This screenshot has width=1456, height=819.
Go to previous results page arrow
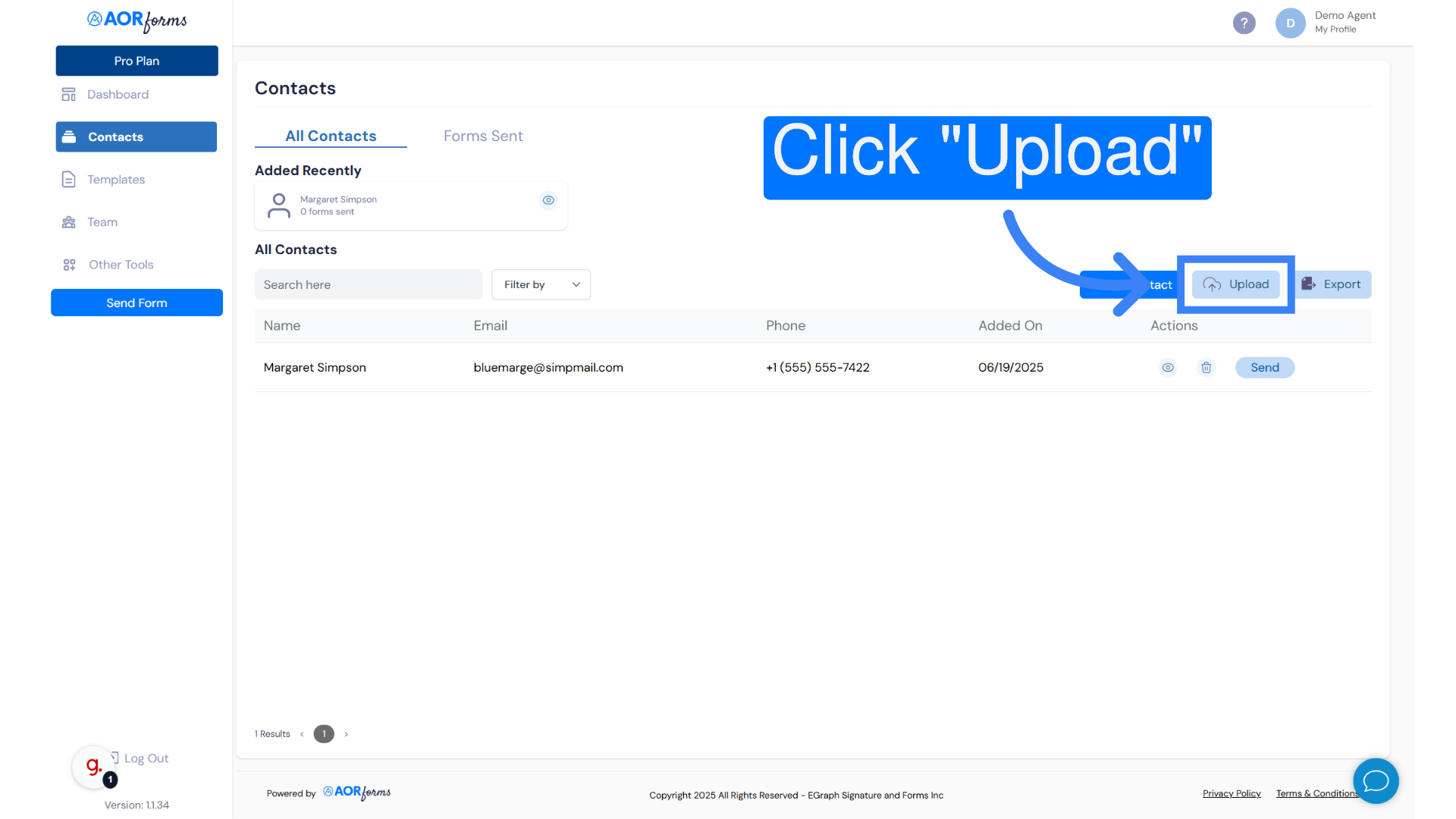tap(302, 734)
